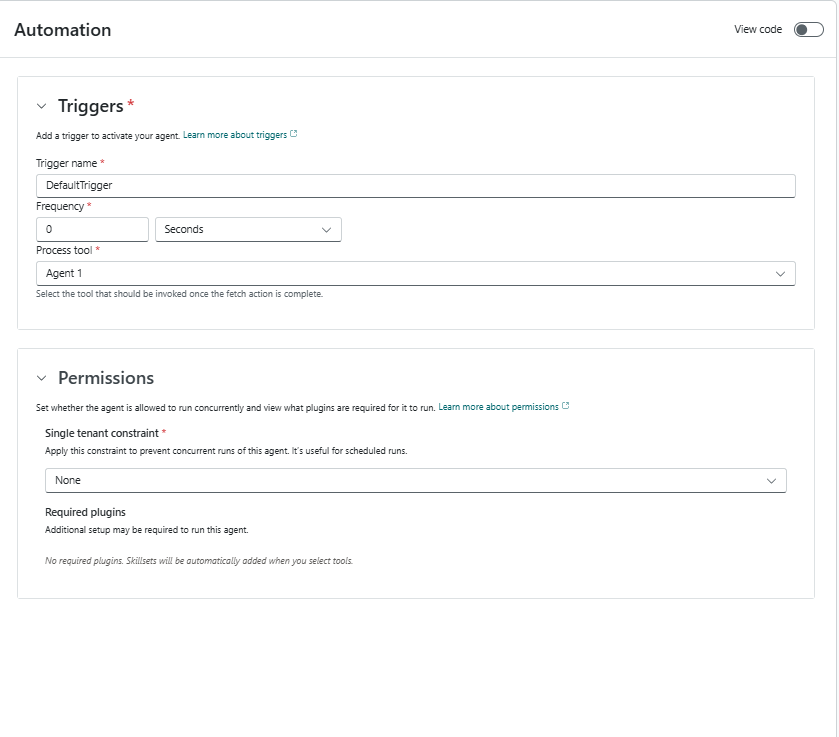Image resolution: width=839 pixels, height=737 pixels.
Task: Click into the Trigger name field
Action: coord(415,186)
